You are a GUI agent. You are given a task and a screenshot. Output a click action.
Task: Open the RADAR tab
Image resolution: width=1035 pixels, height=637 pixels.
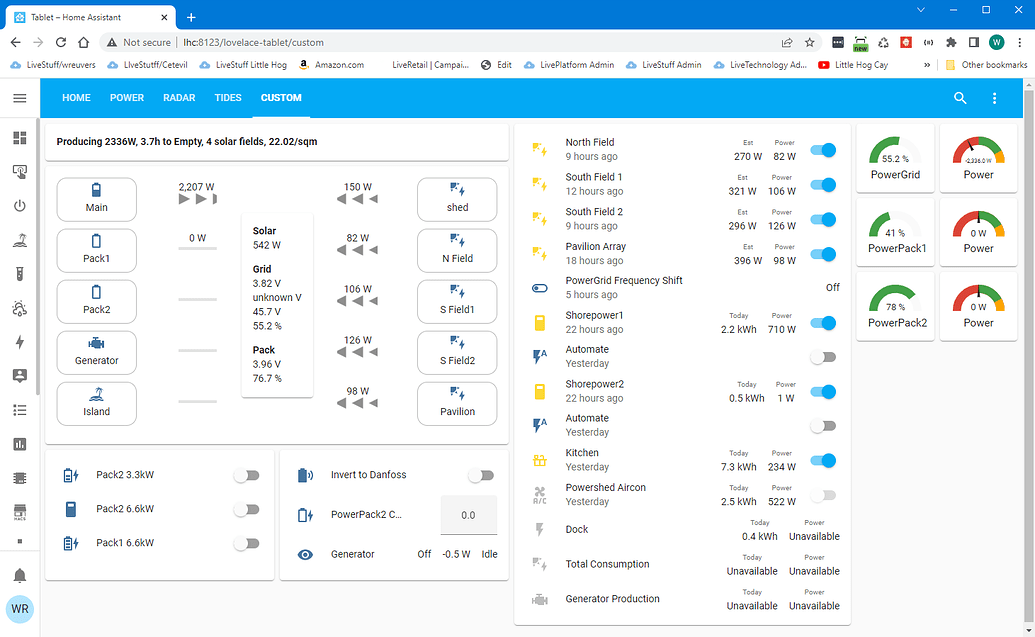tap(179, 98)
